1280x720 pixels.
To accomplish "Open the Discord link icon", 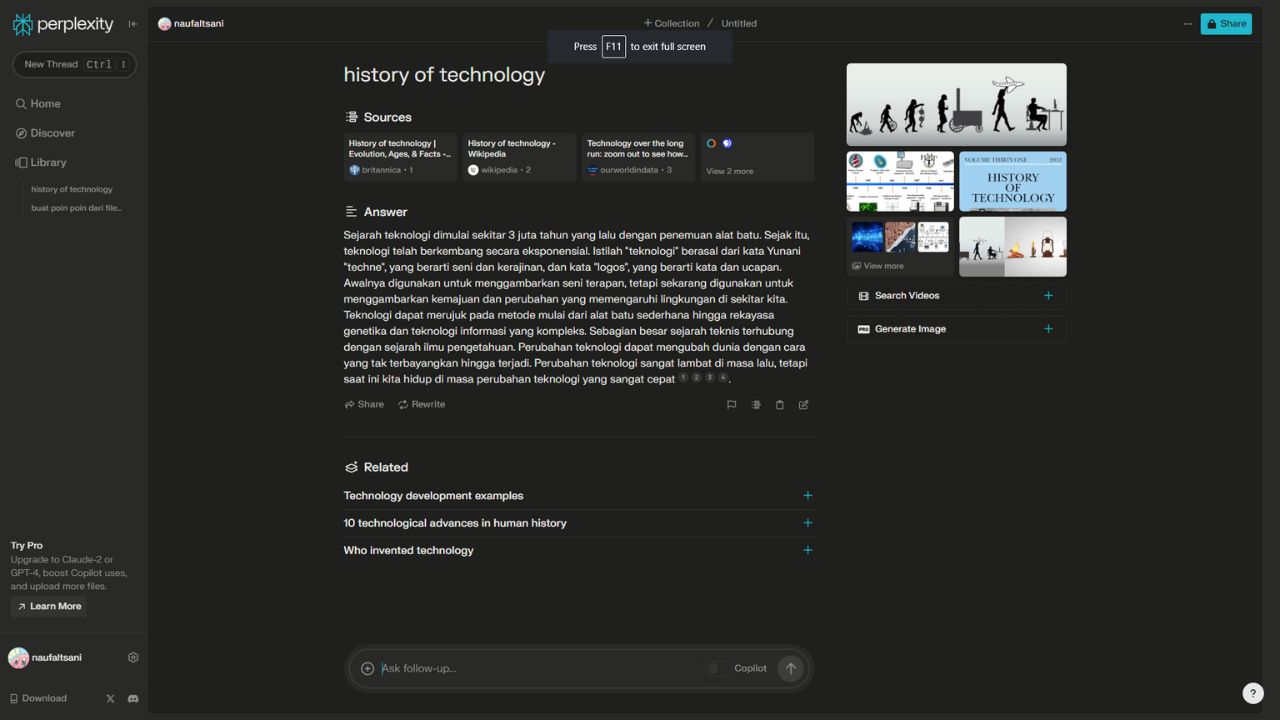I will (x=133, y=699).
